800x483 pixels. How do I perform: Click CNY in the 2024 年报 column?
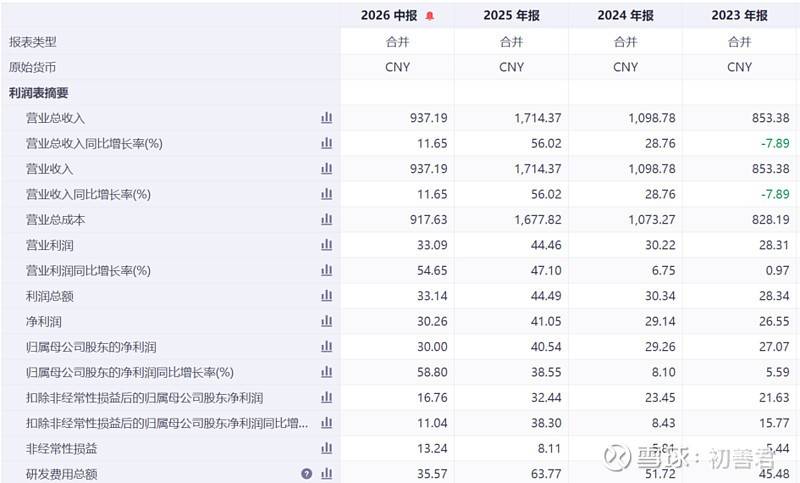[x=626, y=67]
